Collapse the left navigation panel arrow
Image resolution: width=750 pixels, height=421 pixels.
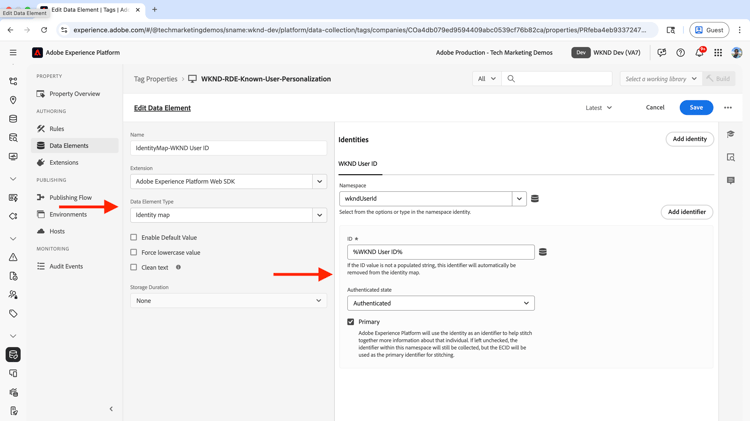point(111,409)
